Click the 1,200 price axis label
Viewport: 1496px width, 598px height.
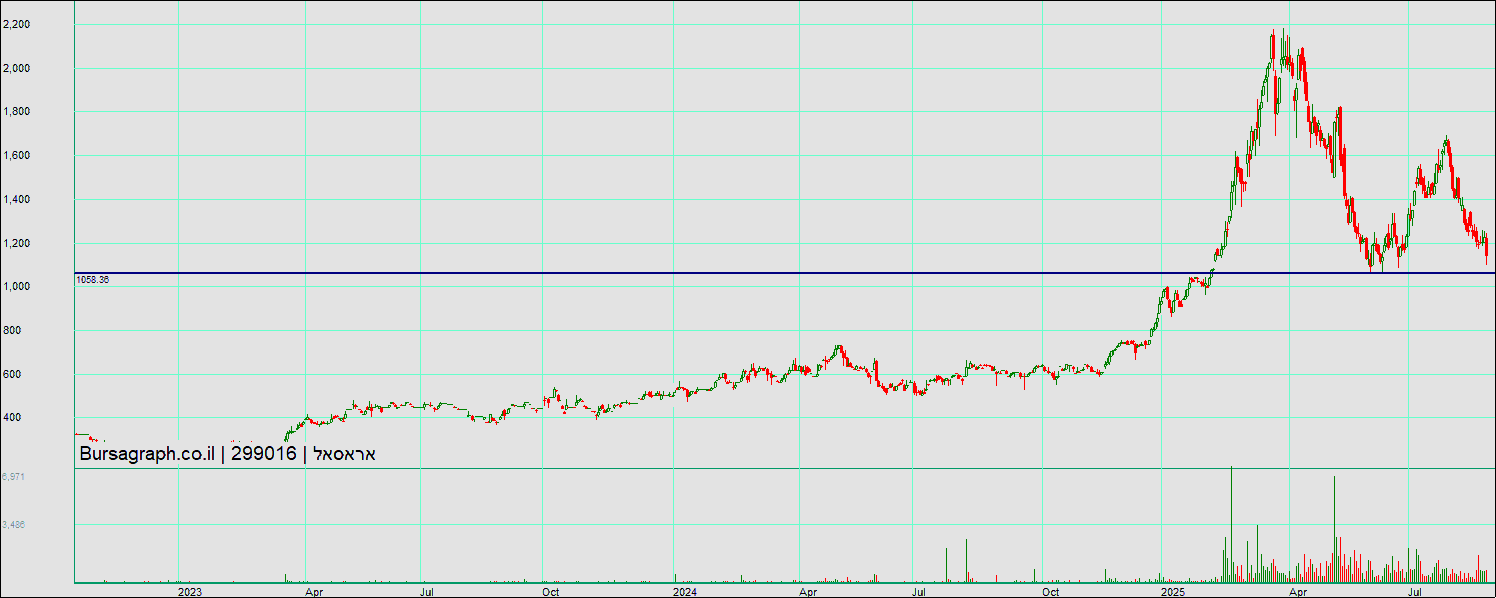(x=16, y=244)
